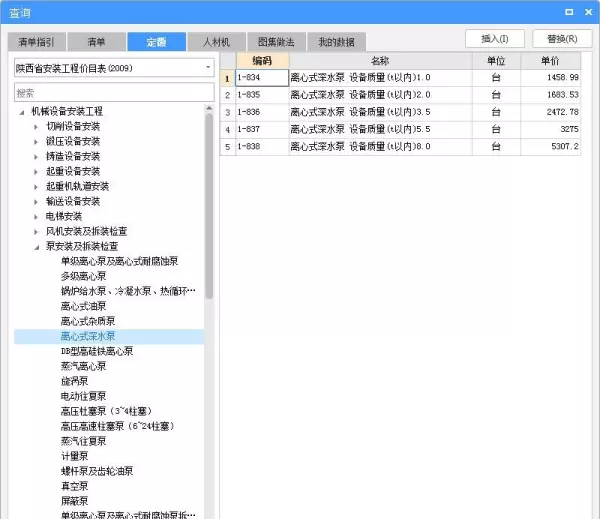
Task: Expand the 风机安装及拆装检查 node
Action: [36, 232]
